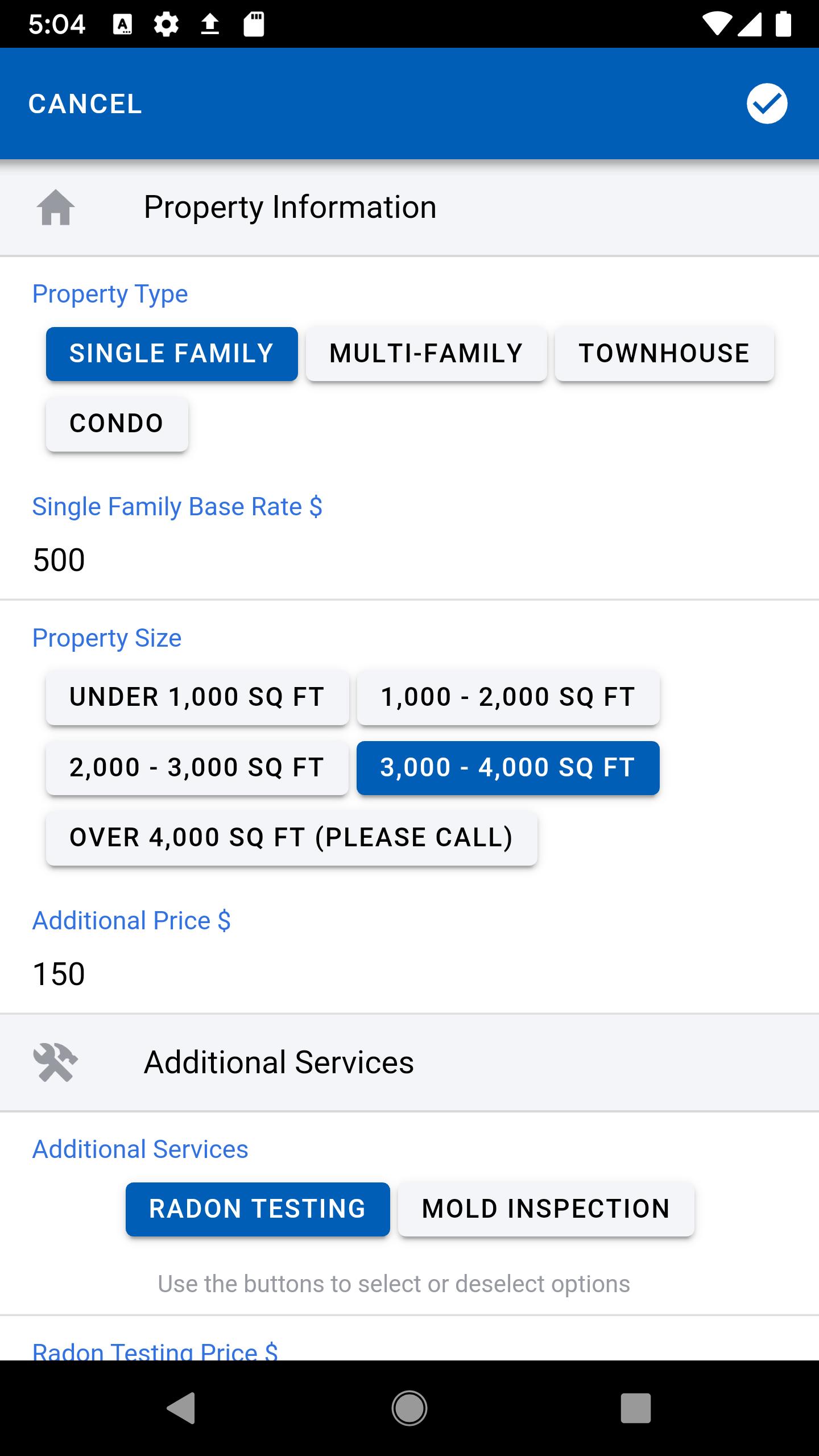Tap the home icon beside Property Information

[x=56, y=208]
